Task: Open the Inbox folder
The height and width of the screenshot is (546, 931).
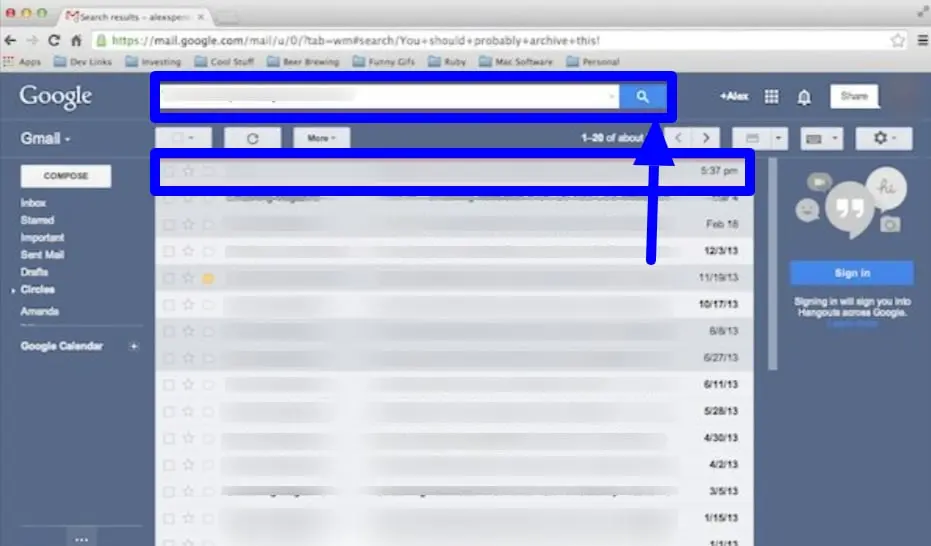Action: (33, 203)
